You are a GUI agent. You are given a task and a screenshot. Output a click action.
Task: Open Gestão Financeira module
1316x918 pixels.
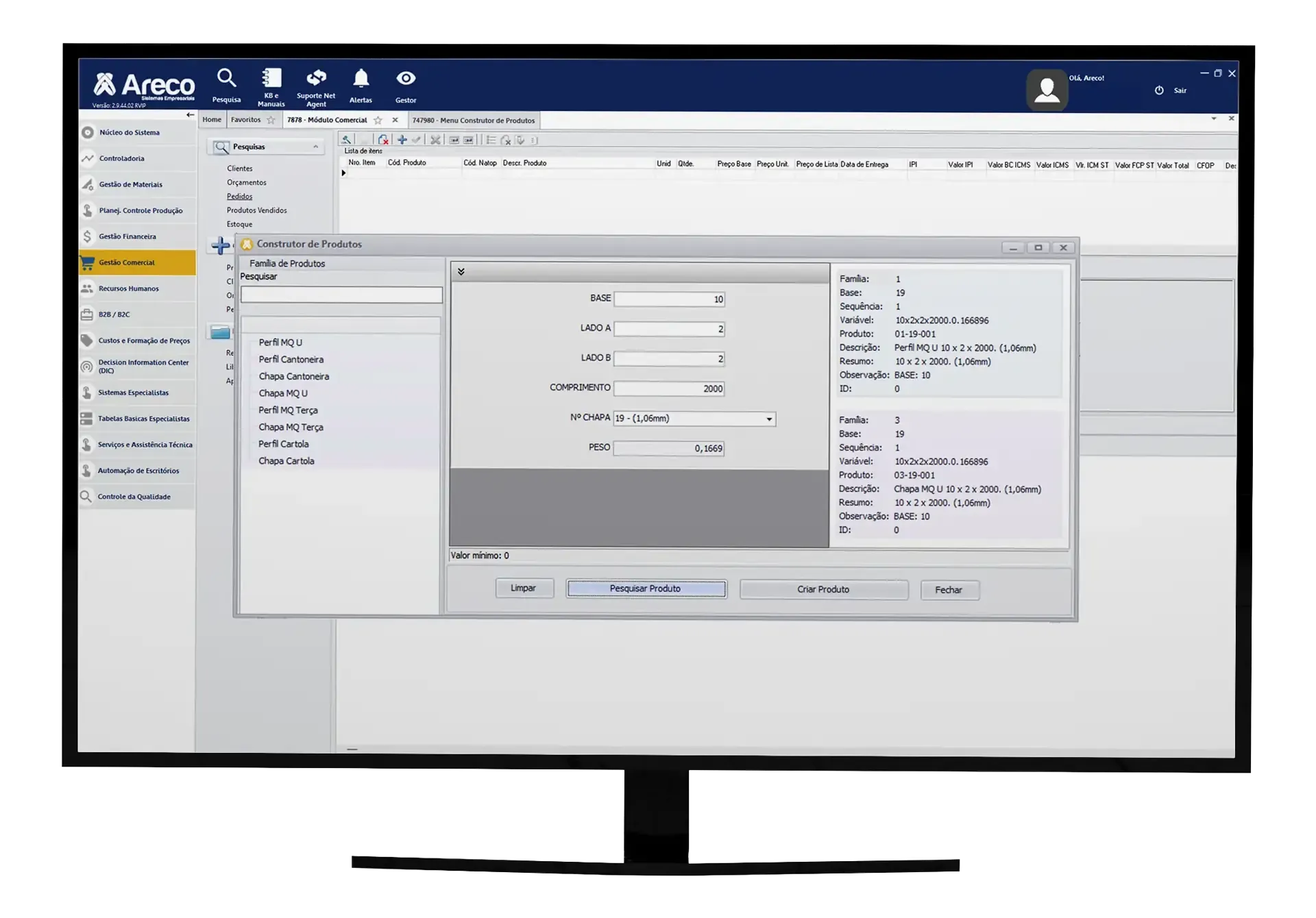coord(137,236)
